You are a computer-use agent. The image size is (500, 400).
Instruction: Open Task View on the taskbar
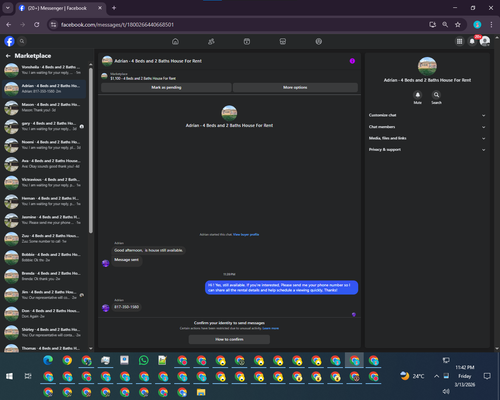(x=28, y=376)
